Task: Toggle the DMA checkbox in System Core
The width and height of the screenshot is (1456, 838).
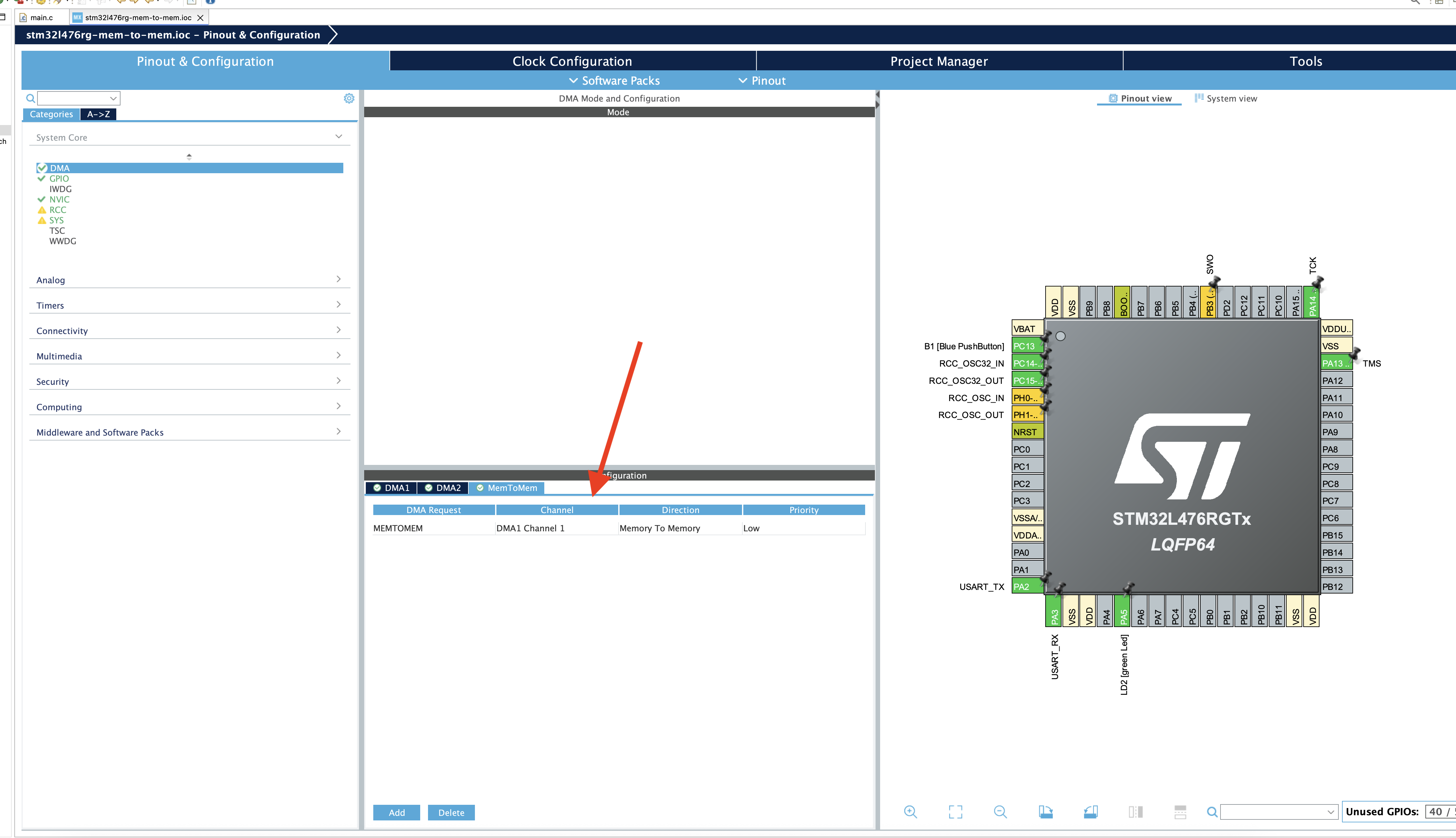Action: pos(42,168)
